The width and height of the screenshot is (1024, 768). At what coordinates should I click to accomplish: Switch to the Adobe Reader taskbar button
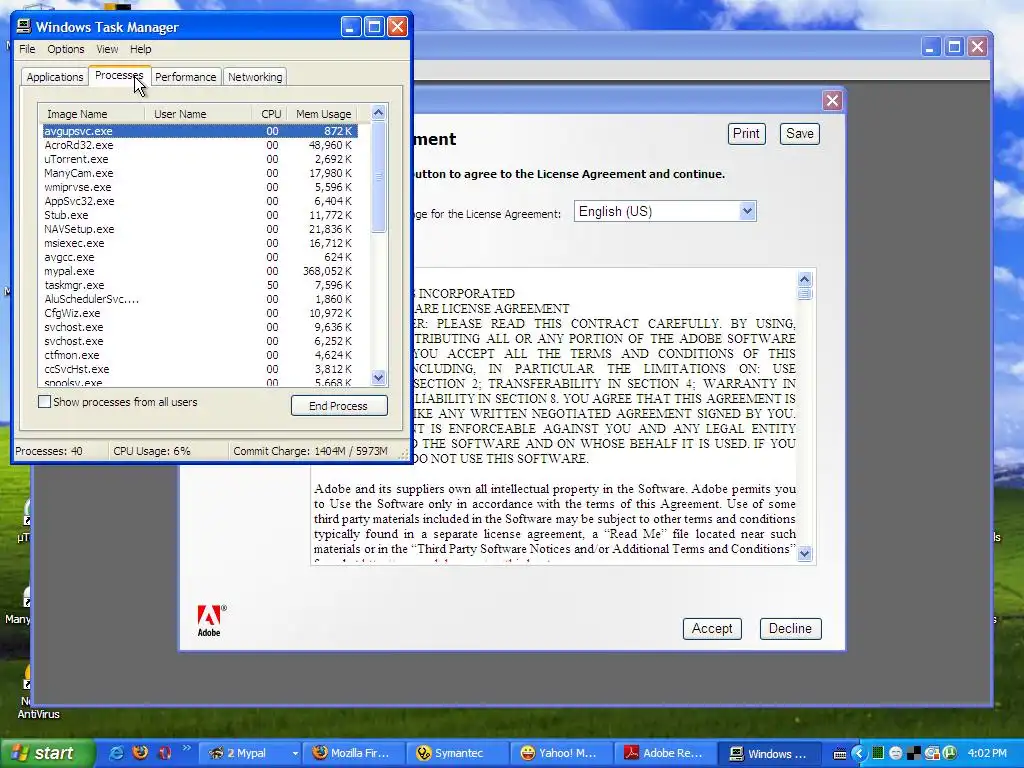664,753
